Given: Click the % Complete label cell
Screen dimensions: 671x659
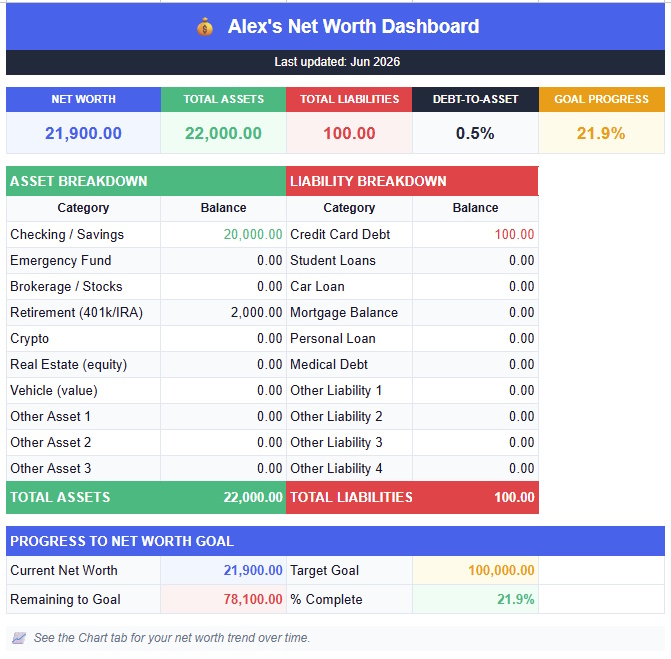Looking at the screenshot, I should (x=349, y=600).
